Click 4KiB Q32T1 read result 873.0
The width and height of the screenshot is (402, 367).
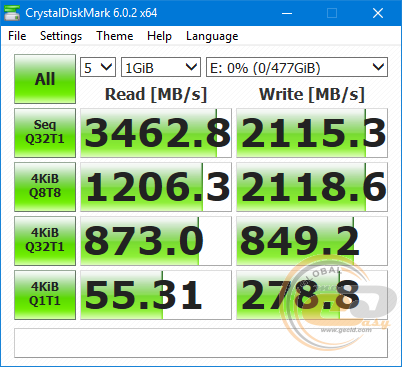tap(156, 241)
